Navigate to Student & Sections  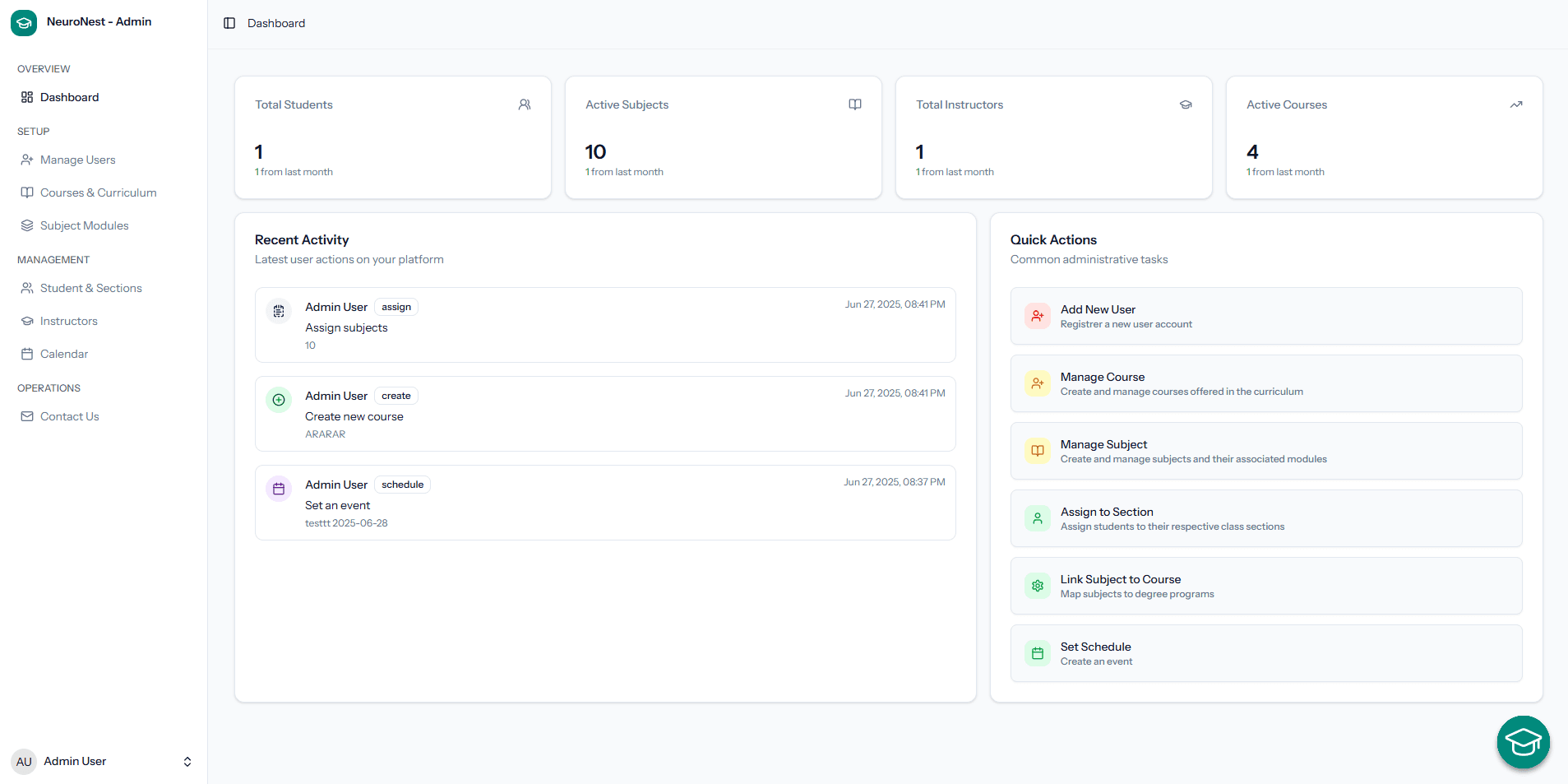click(x=90, y=288)
